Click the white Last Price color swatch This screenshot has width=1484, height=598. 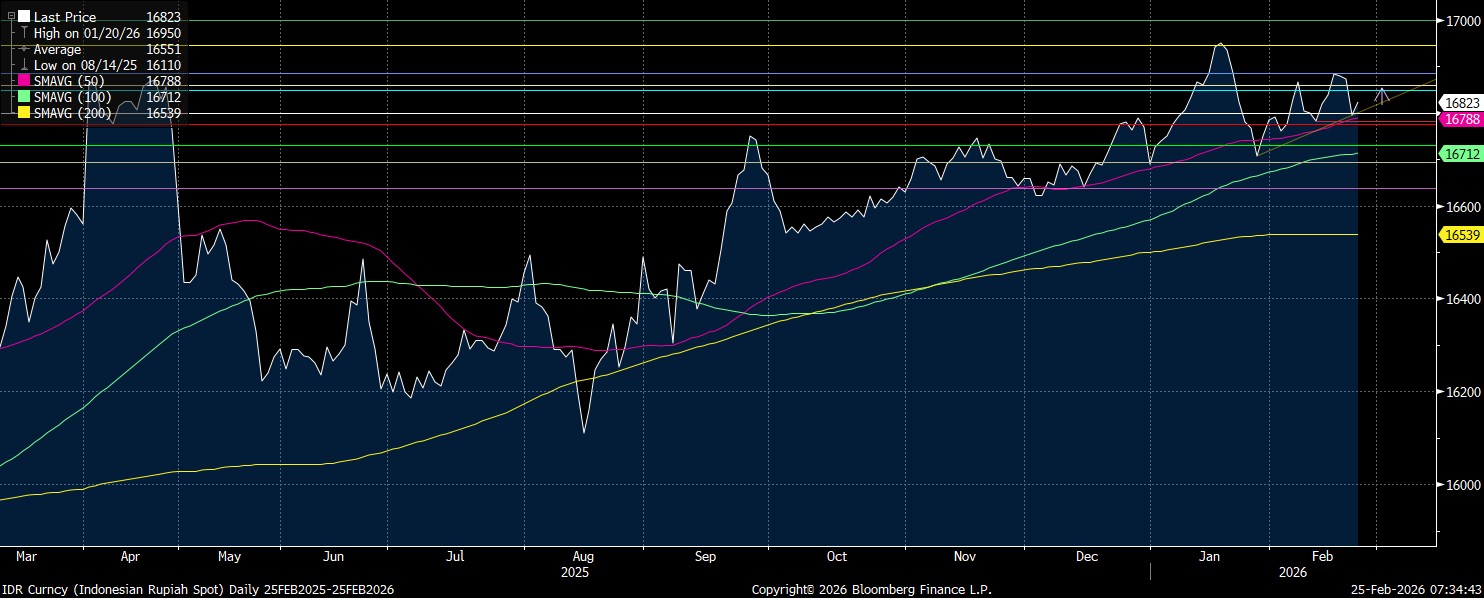pyautogui.click(x=24, y=17)
